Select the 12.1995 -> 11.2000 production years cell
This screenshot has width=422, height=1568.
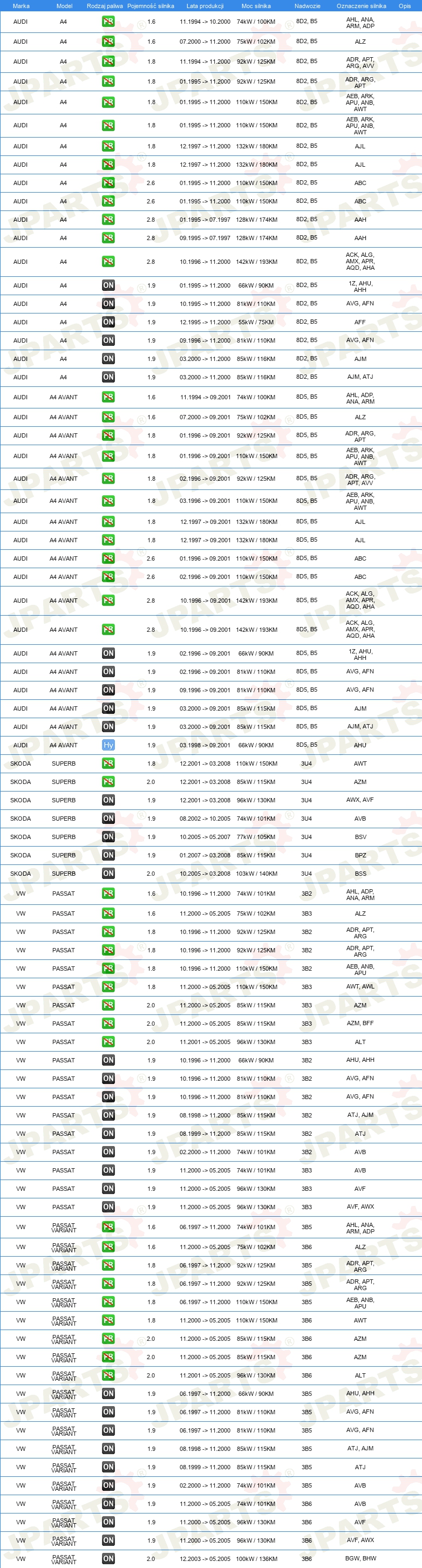[x=205, y=322]
